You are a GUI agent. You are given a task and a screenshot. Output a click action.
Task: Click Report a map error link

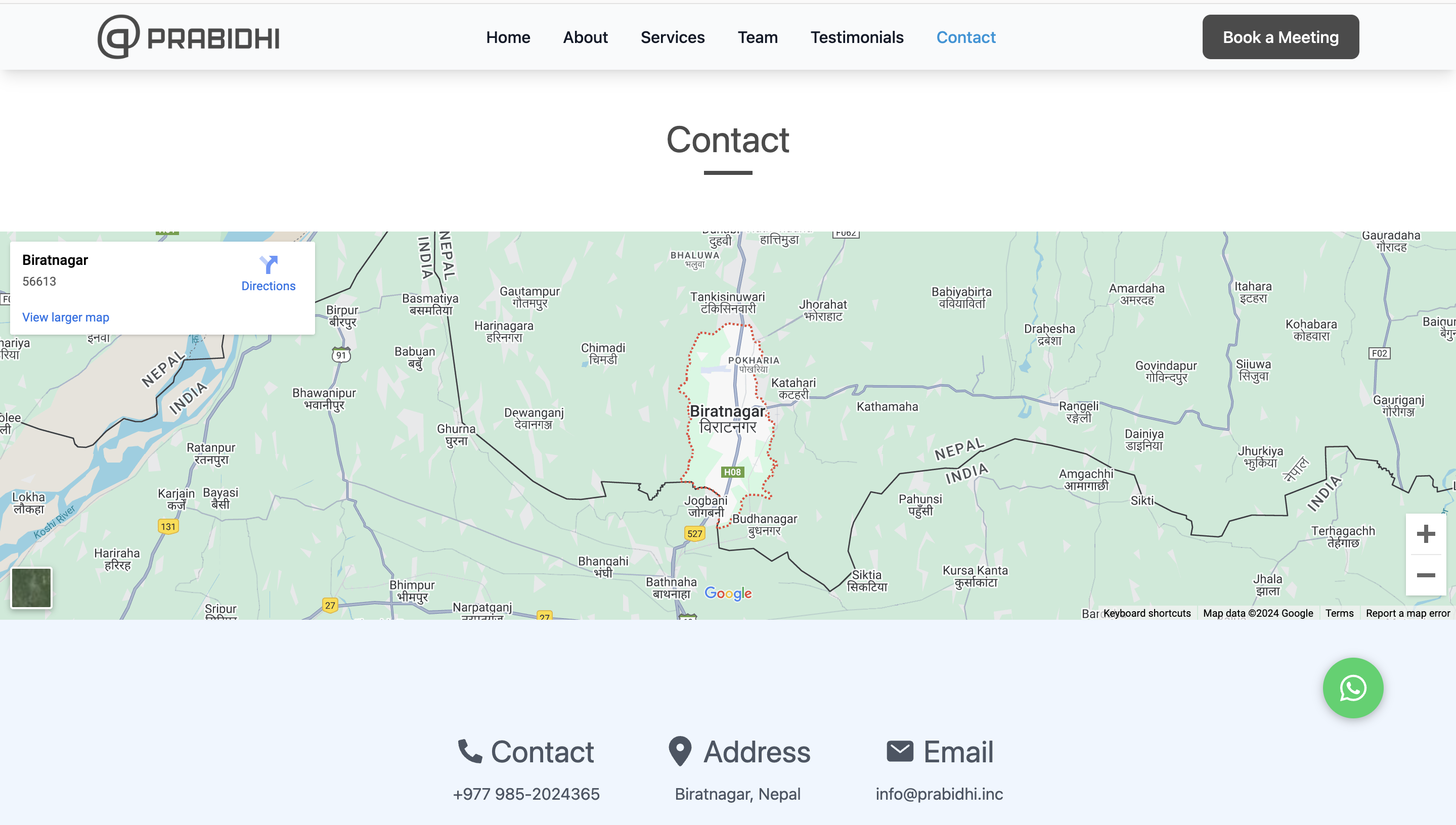coord(1407,613)
